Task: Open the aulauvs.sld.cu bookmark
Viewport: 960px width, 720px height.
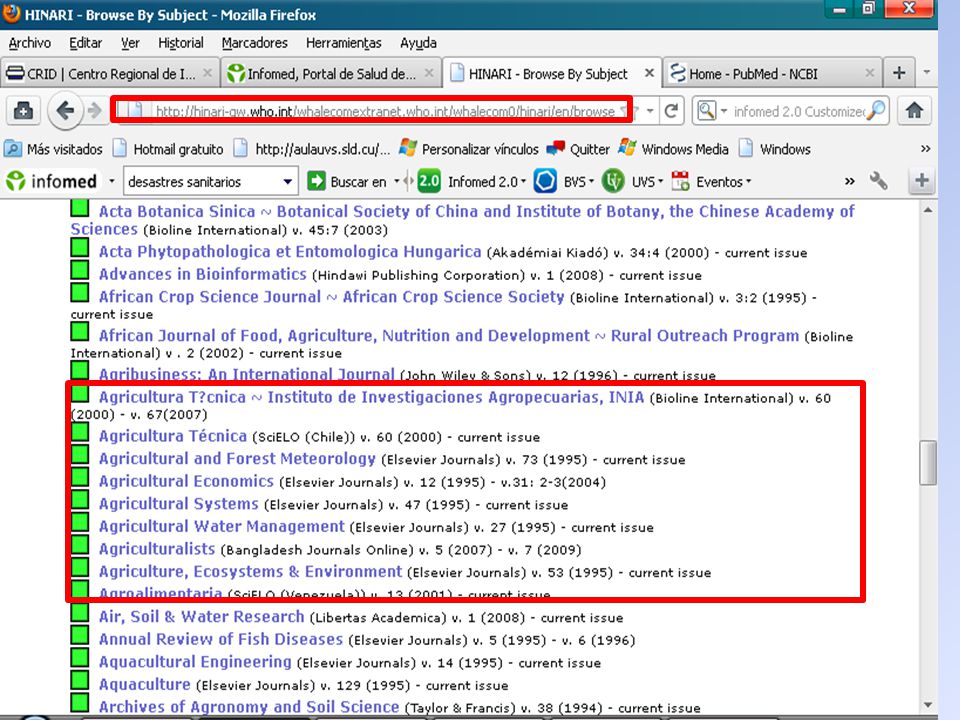Action: (x=312, y=149)
